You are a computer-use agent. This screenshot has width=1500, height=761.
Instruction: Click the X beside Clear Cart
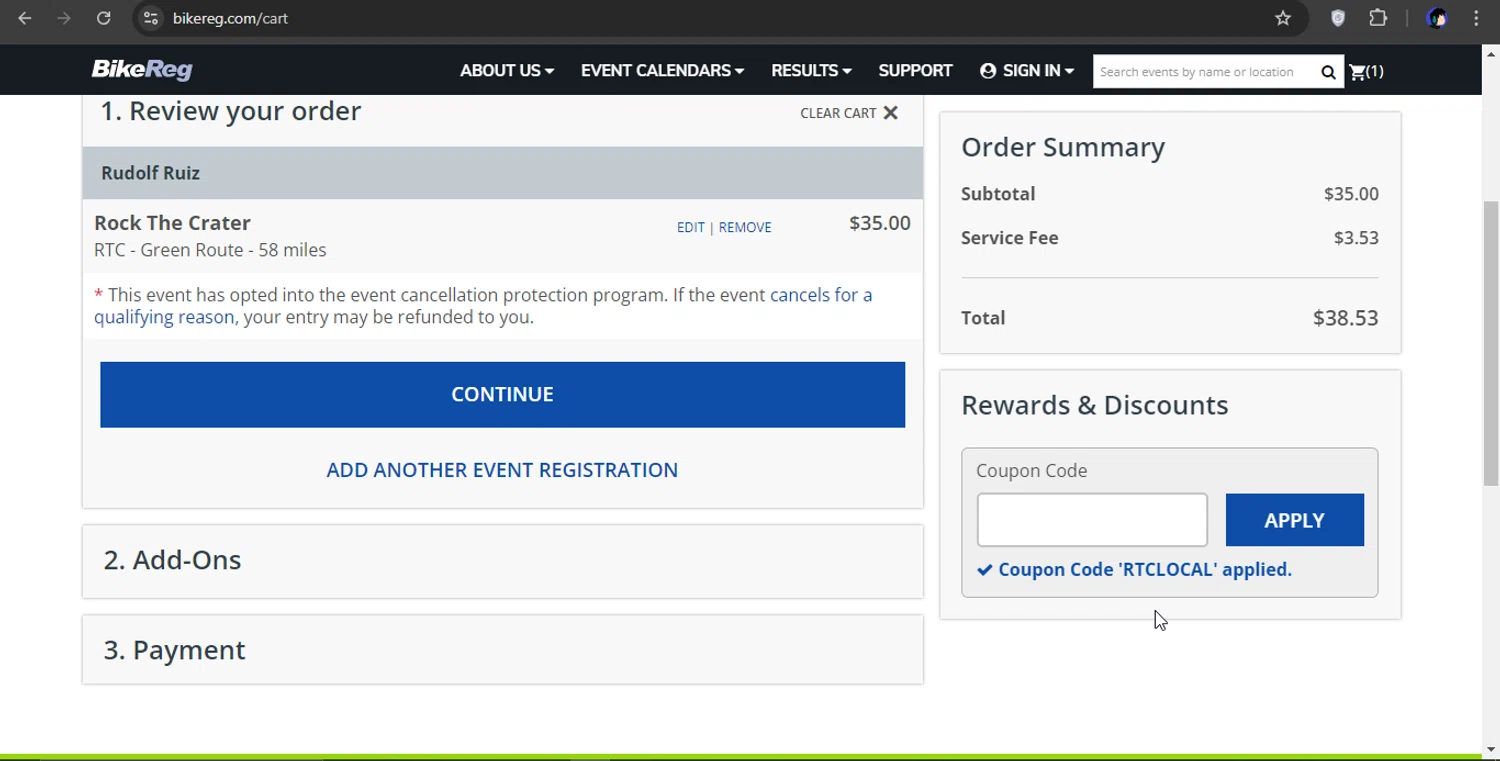tap(890, 113)
